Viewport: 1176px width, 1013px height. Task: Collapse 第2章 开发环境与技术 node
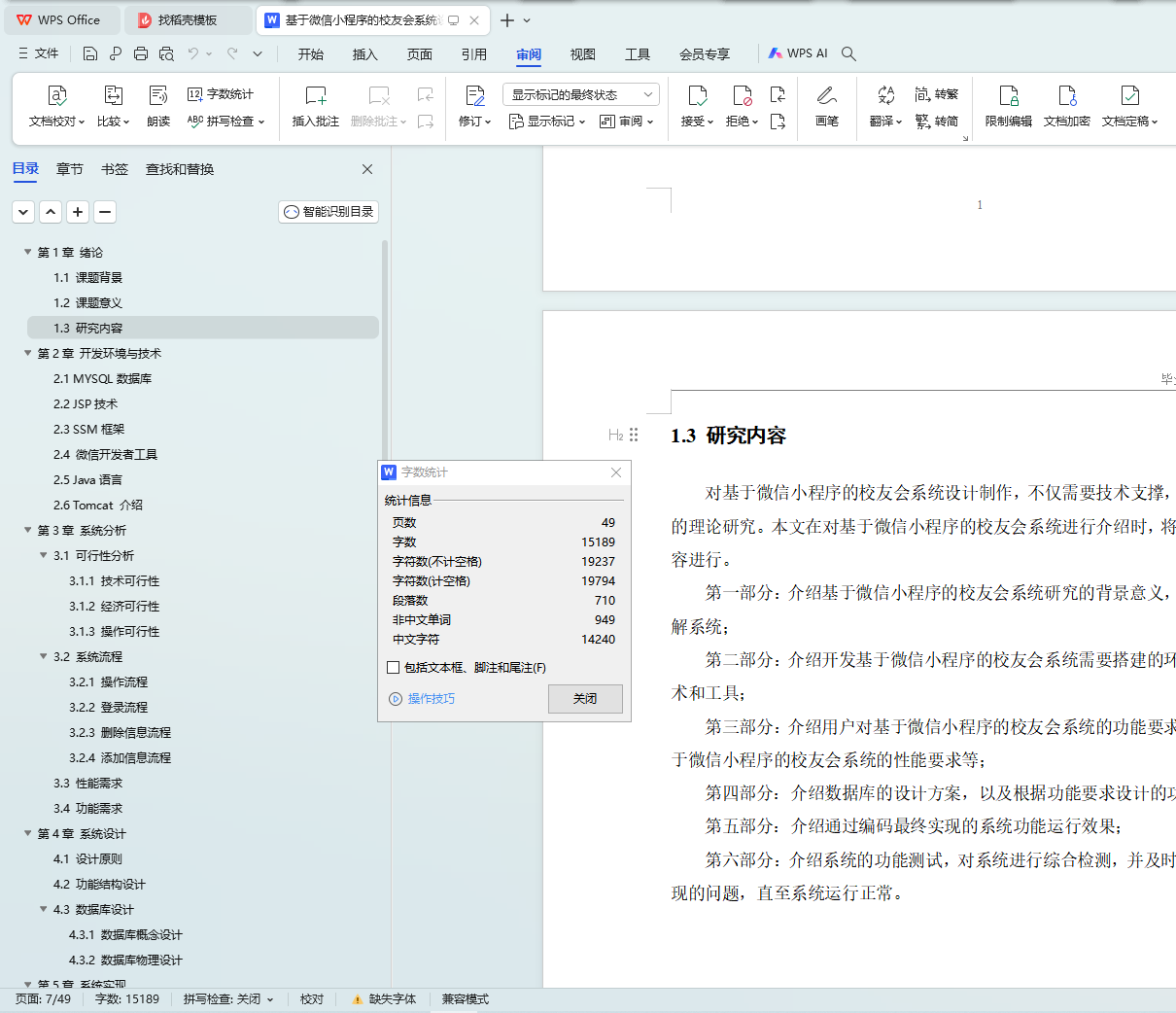click(27, 353)
